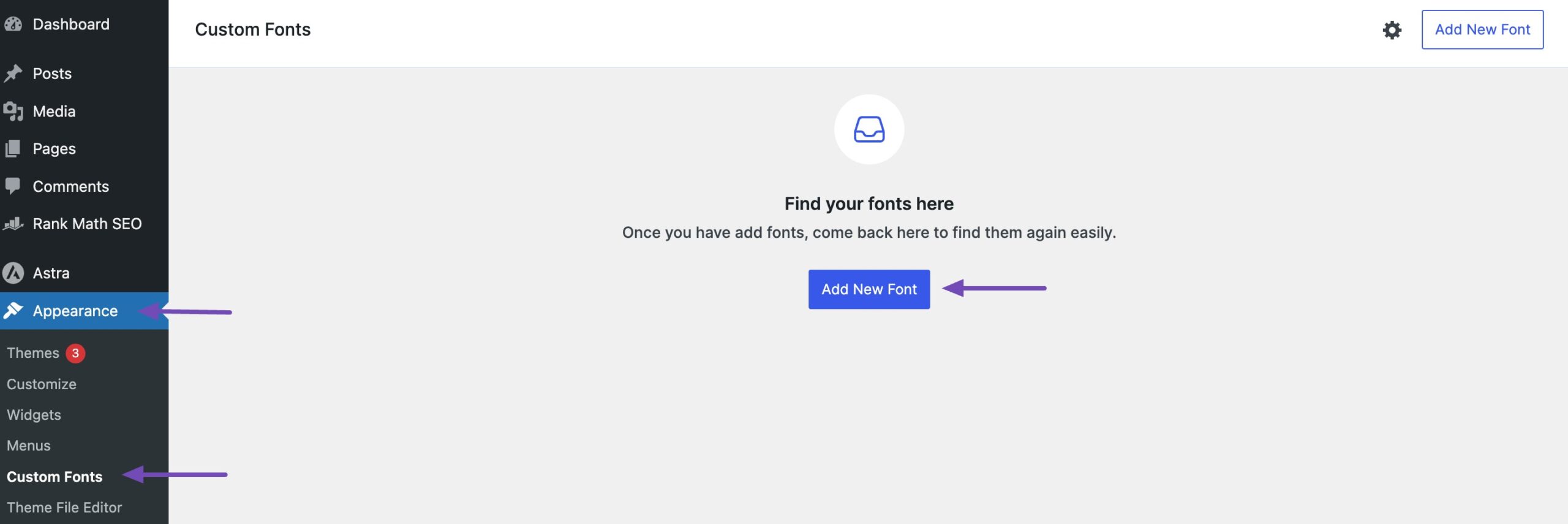
Task: Click the Astra logo icon
Action: pyautogui.click(x=13, y=273)
